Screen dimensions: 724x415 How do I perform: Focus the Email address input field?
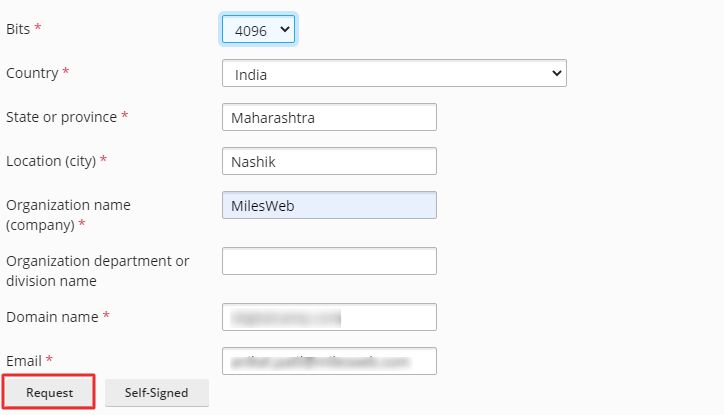(x=329, y=361)
